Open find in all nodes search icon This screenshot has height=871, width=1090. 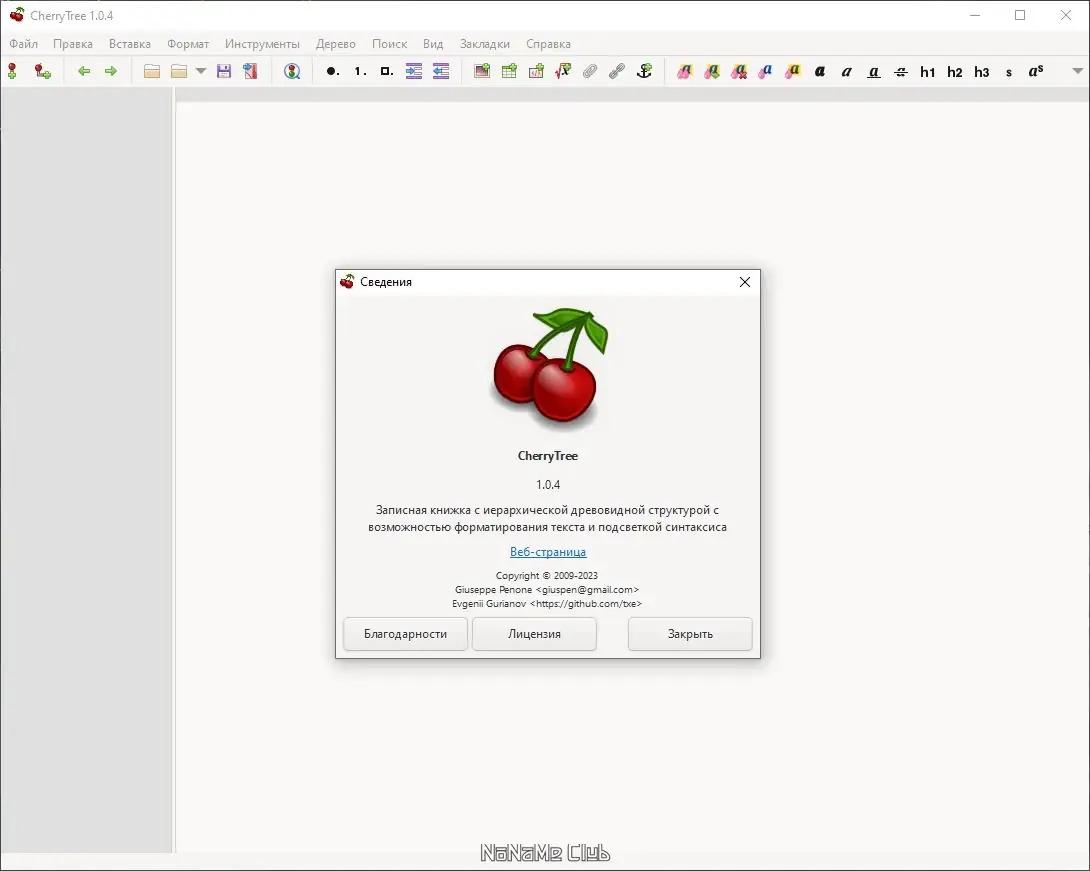click(292, 71)
